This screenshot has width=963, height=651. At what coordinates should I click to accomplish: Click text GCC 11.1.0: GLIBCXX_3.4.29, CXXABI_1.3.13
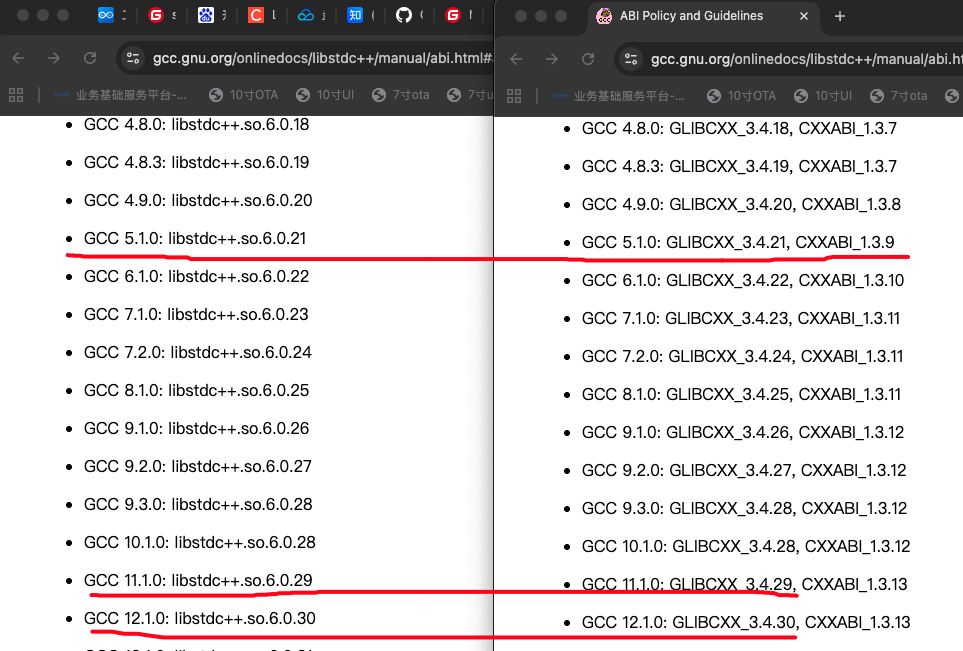(744, 585)
